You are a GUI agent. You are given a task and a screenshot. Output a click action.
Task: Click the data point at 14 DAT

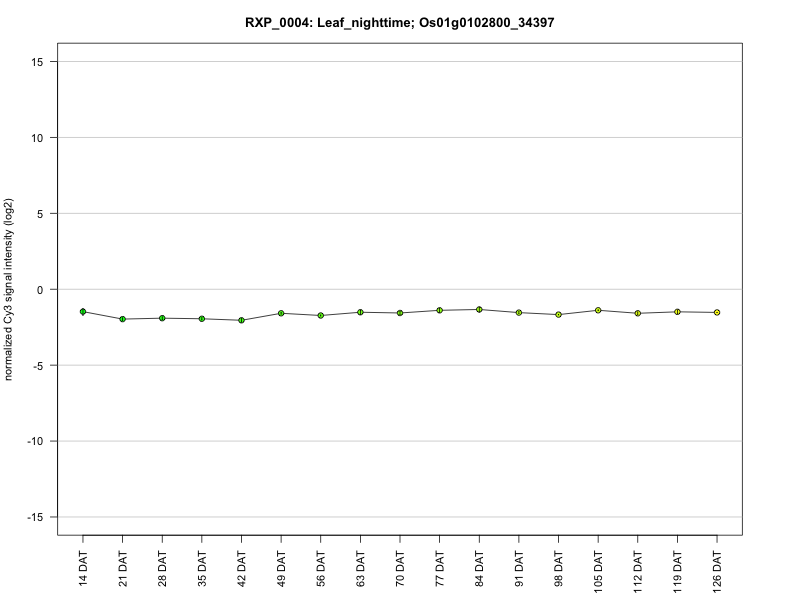pos(83,311)
